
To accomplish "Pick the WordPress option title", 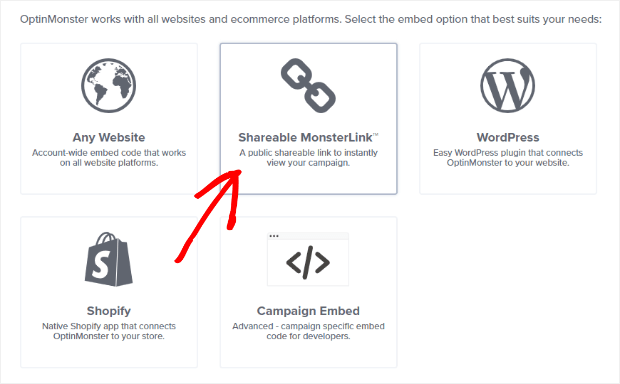I will click(508, 137).
